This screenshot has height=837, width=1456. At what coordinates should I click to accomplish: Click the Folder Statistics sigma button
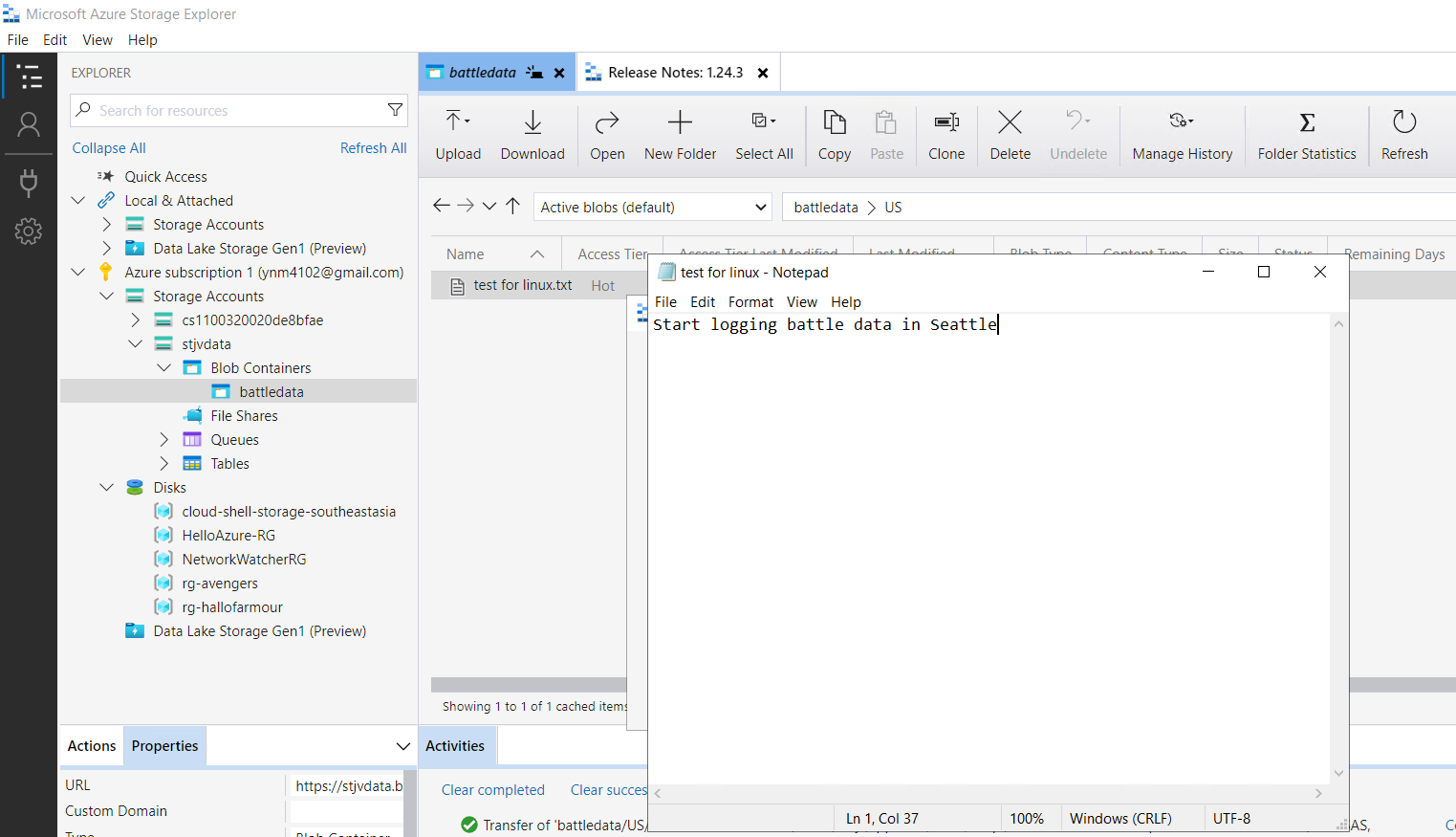[x=1307, y=135]
